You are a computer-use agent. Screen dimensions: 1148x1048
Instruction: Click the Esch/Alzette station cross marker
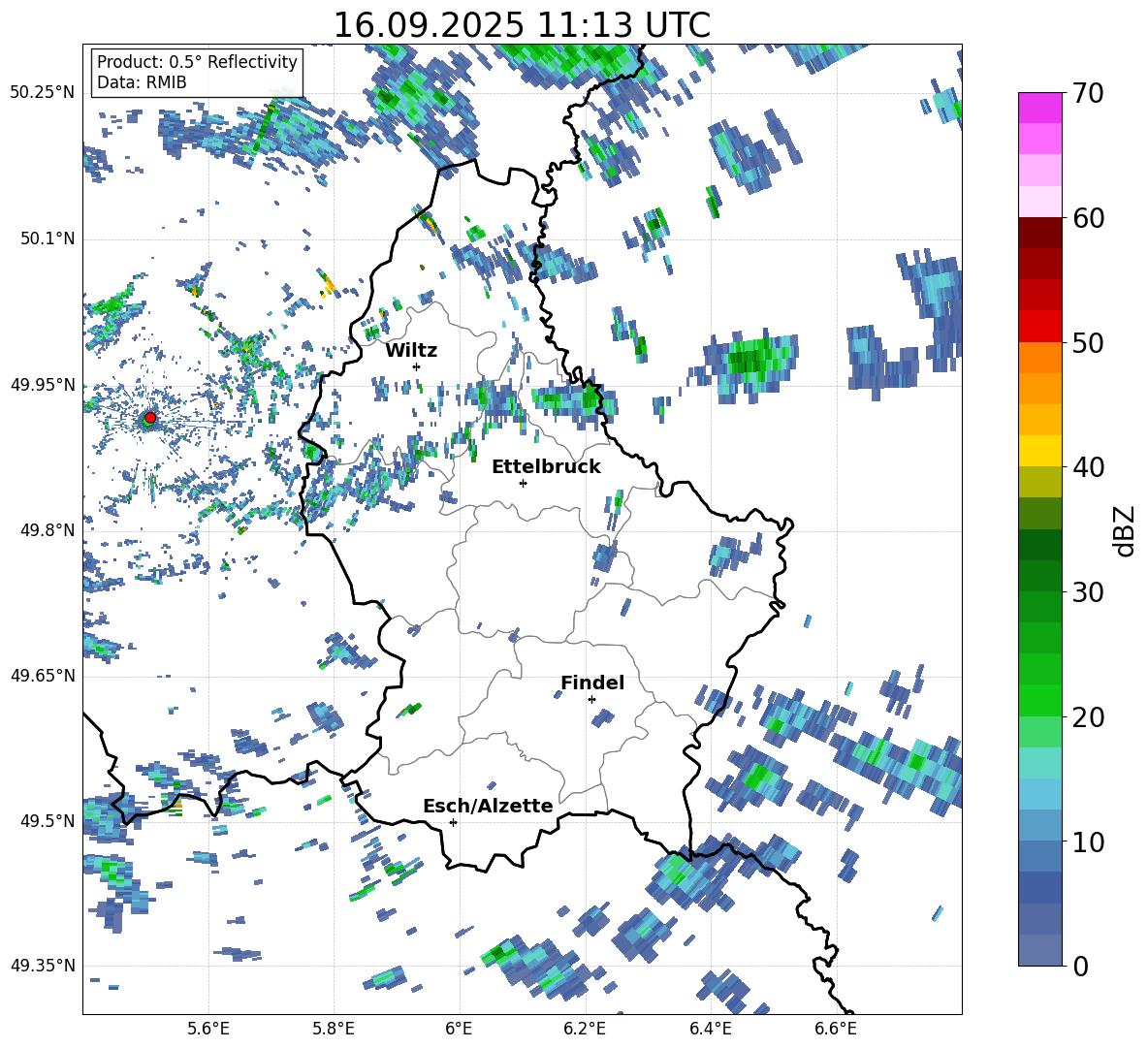[x=453, y=822]
